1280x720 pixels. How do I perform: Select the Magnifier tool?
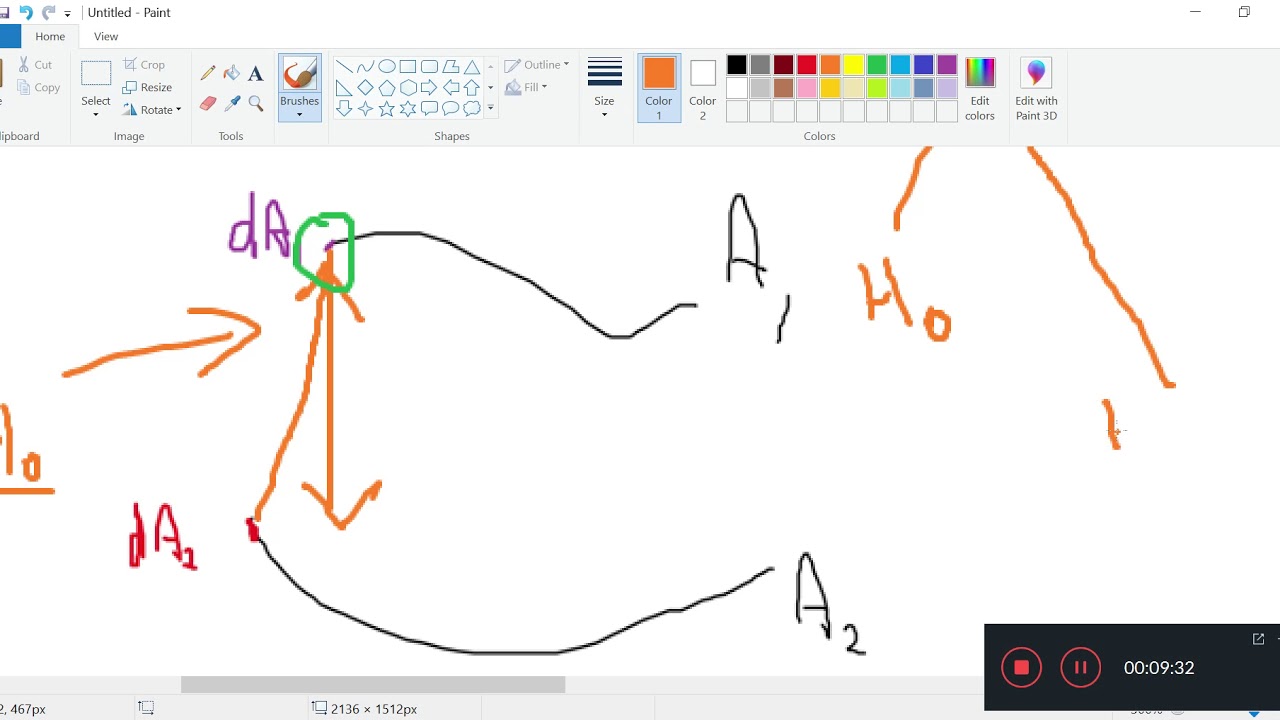coord(256,103)
